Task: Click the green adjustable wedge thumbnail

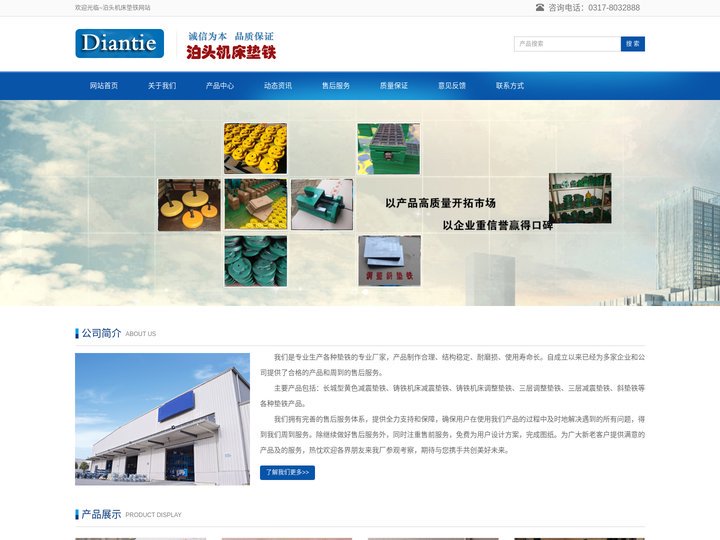Action: [322, 205]
